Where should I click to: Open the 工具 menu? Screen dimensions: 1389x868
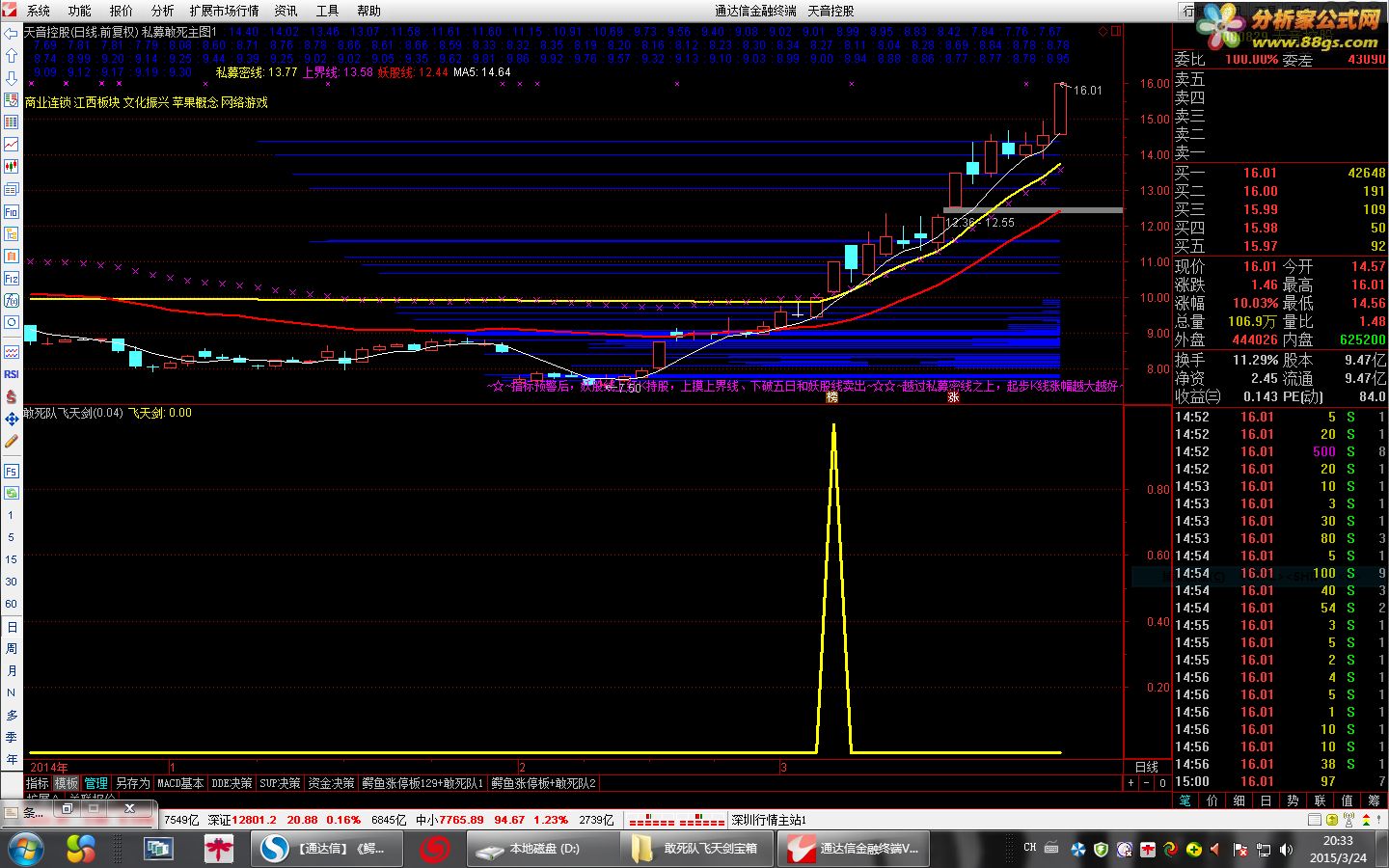[x=328, y=11]
